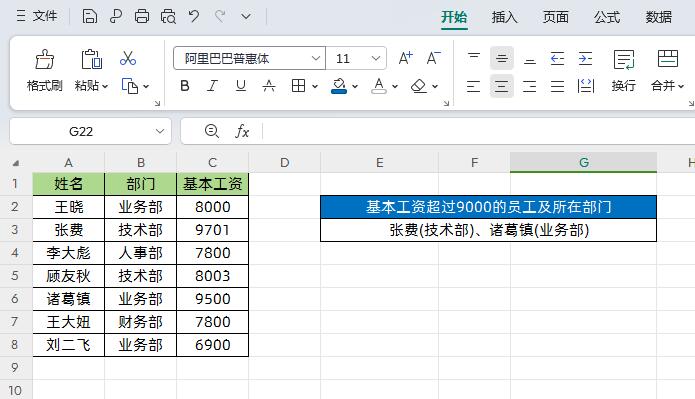This screenshot has height=399, width=695.
Task: Decrease font size with A- icon
Action: [x=433, y=58]
